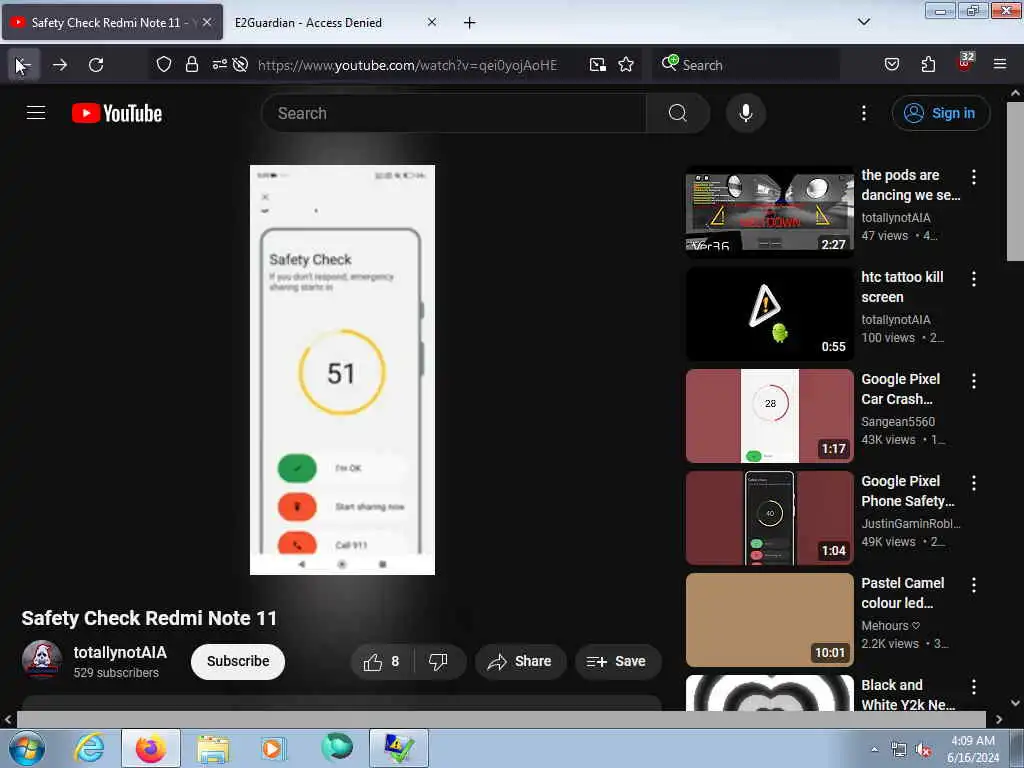Open 'Google Pixel Phone Safety' thumbnail
This screenshot has width=1024, height=768.
pyautogui.click(x=770, y=518)
